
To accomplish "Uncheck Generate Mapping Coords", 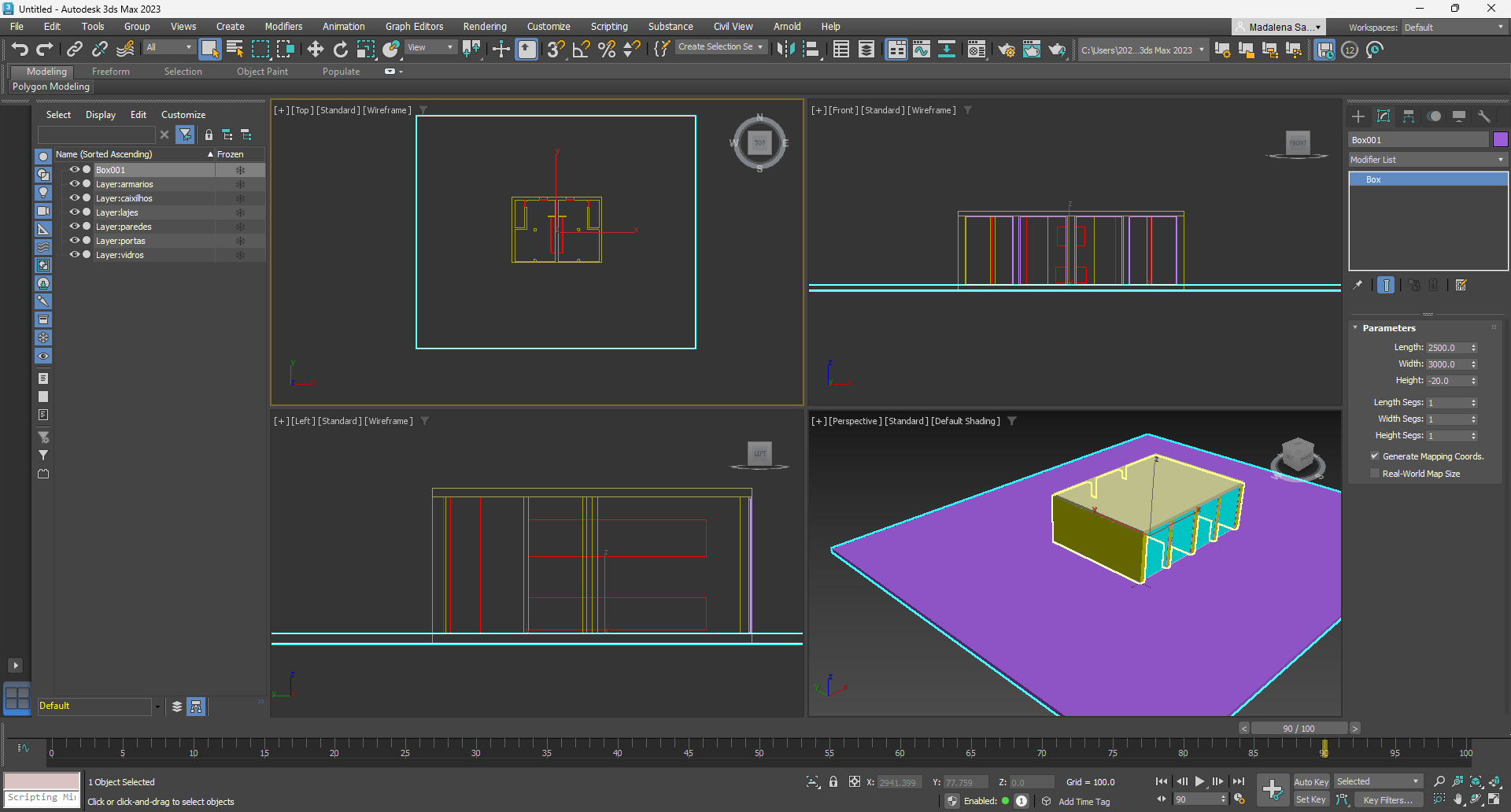I will coord(1375,456).
